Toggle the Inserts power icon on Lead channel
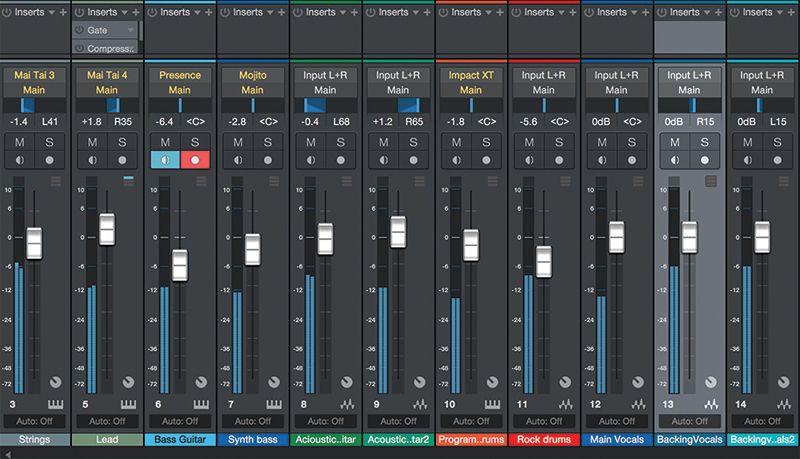Viewport: 800px width, 459px height. (x=80, y=12)
